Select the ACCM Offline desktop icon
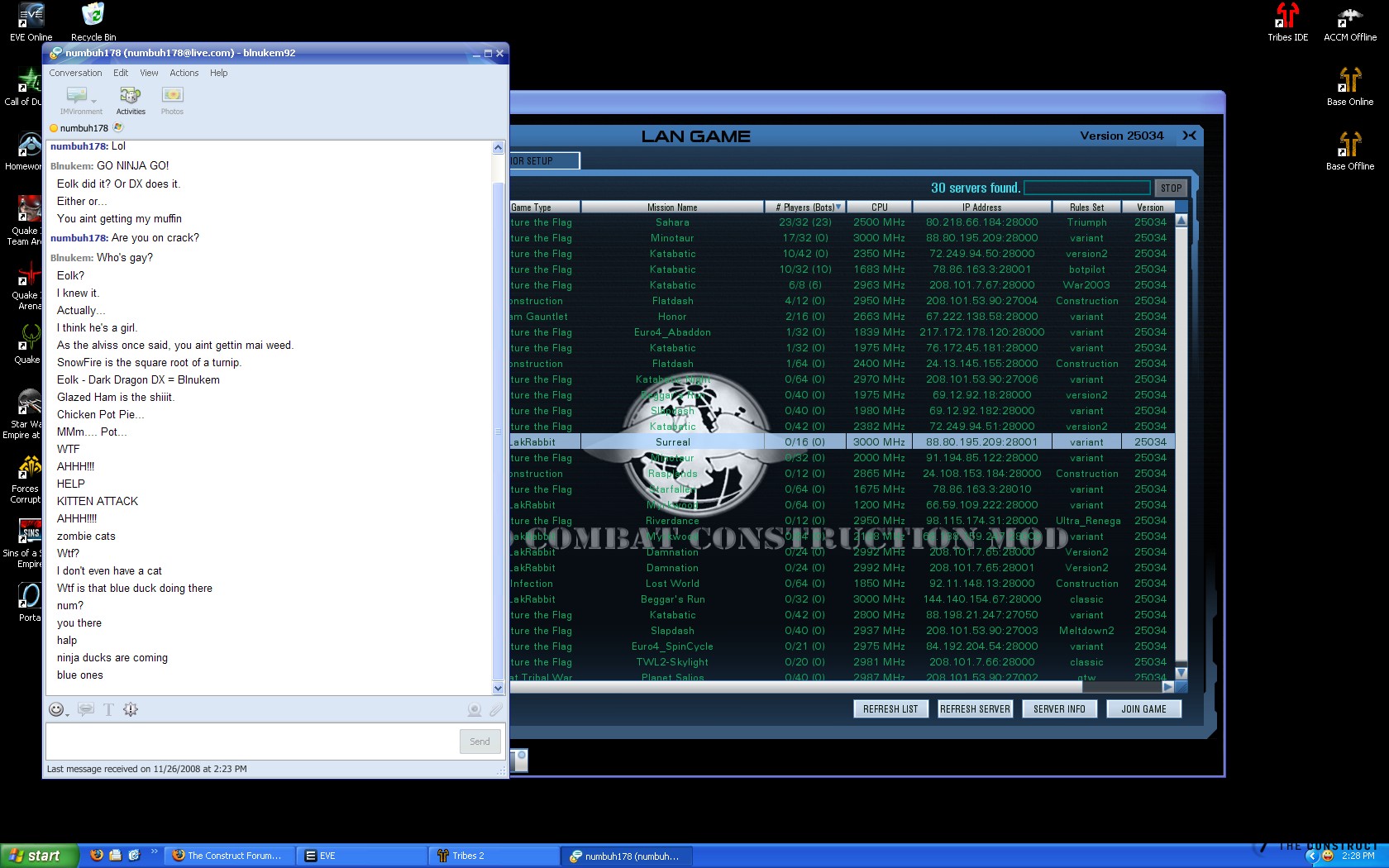The image size is (1389, 868). pyautogui.click(x=1350, y=21)
